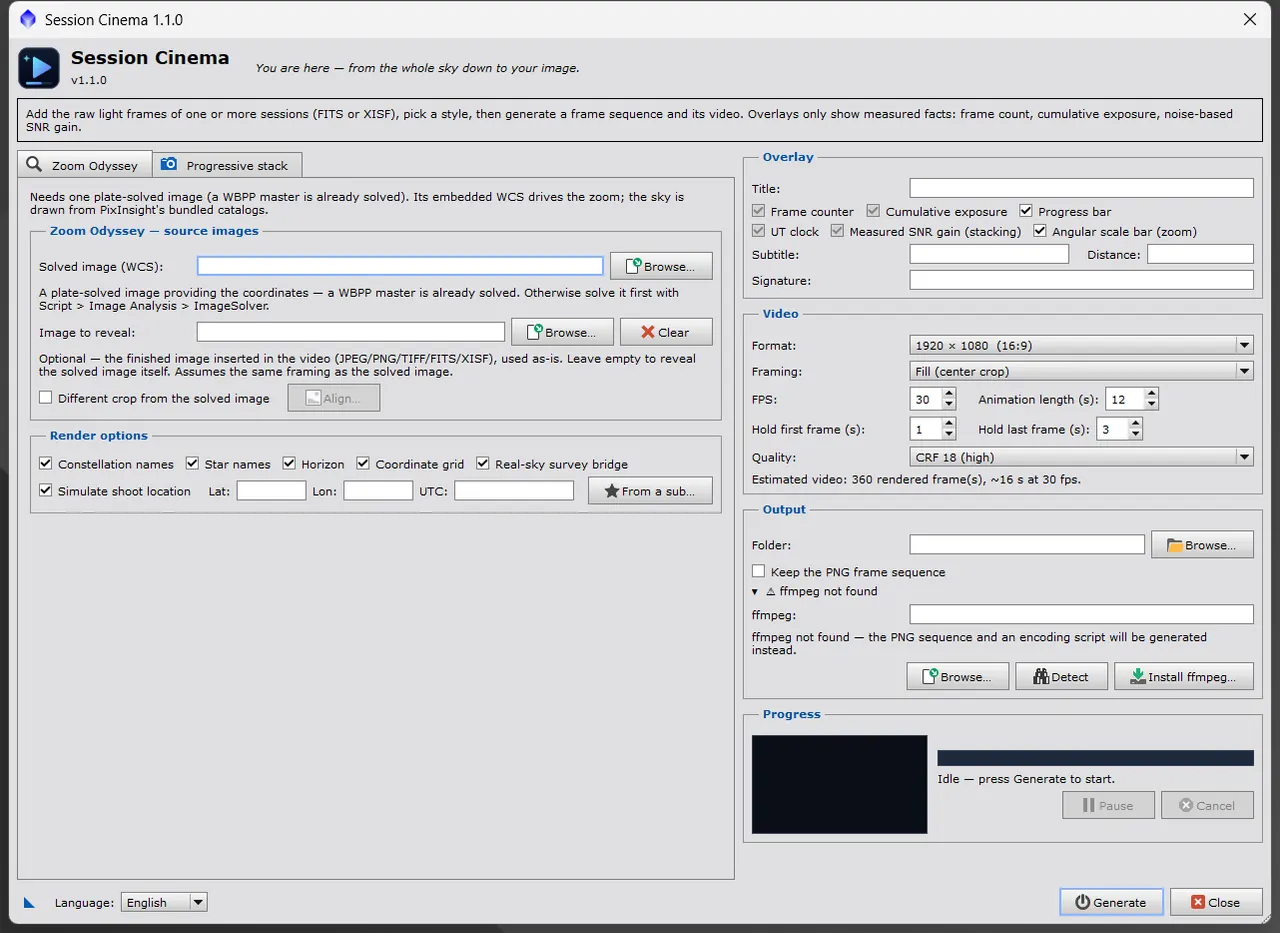This screenshot has width=1280, height=933.
Task: Click the Solved image (WCS) input field
Action: (x=400, y=266)
